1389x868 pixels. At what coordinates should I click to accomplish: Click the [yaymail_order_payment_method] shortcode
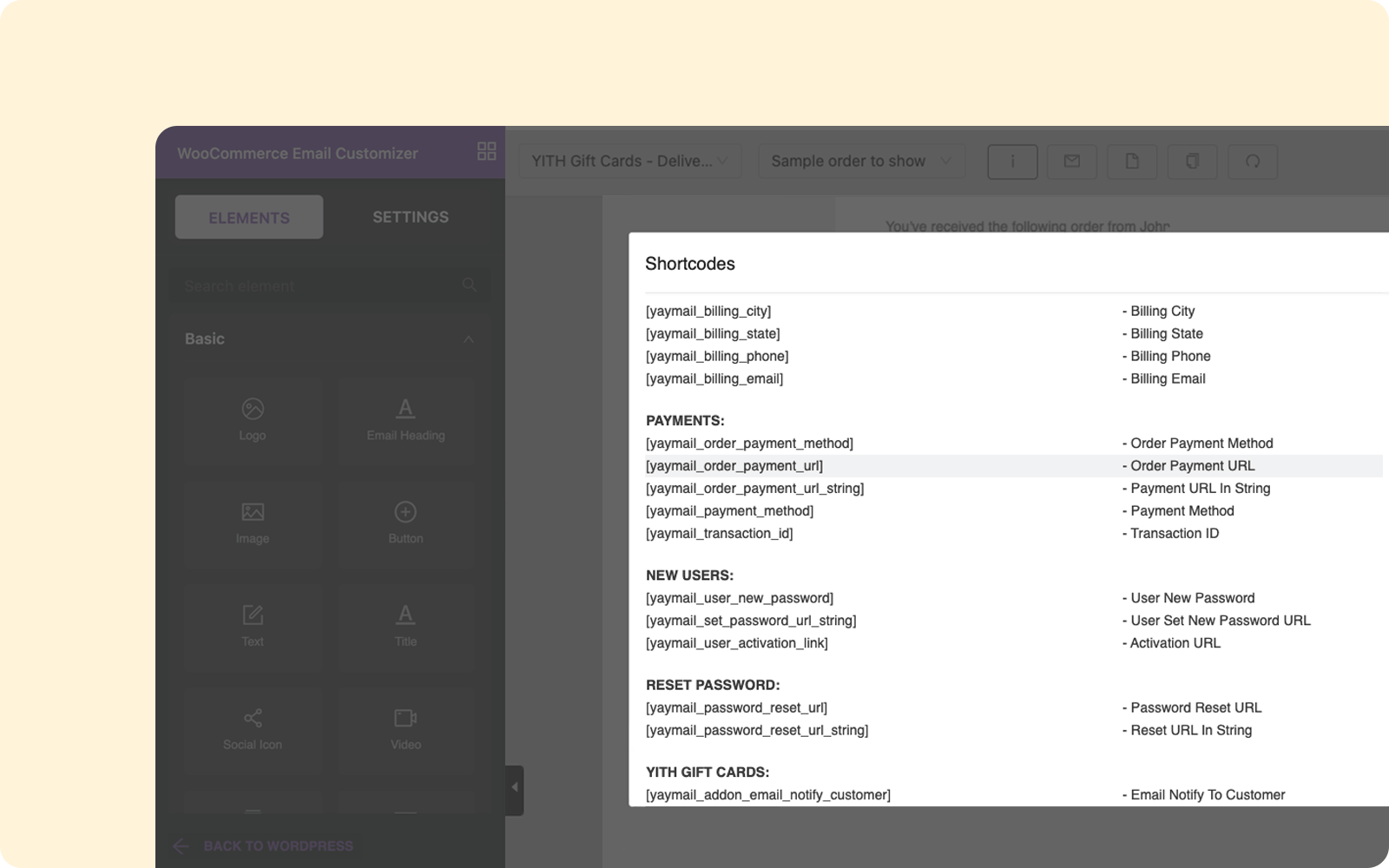click(x=749, y=443)
